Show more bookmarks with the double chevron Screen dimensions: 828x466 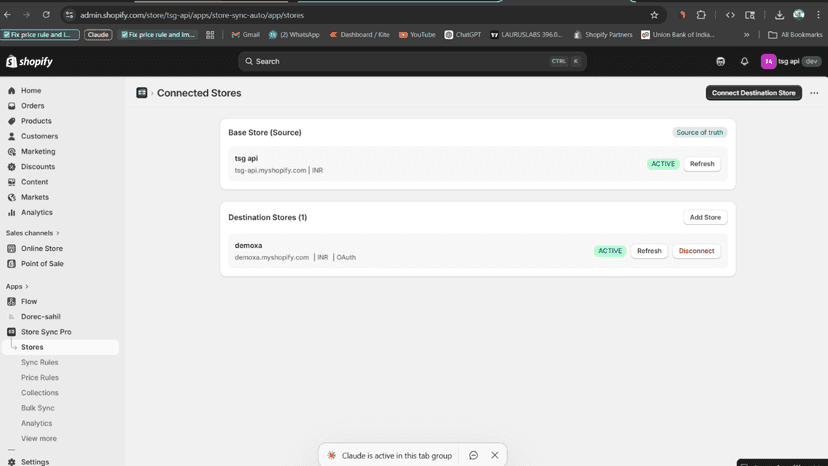coord(746,34)
